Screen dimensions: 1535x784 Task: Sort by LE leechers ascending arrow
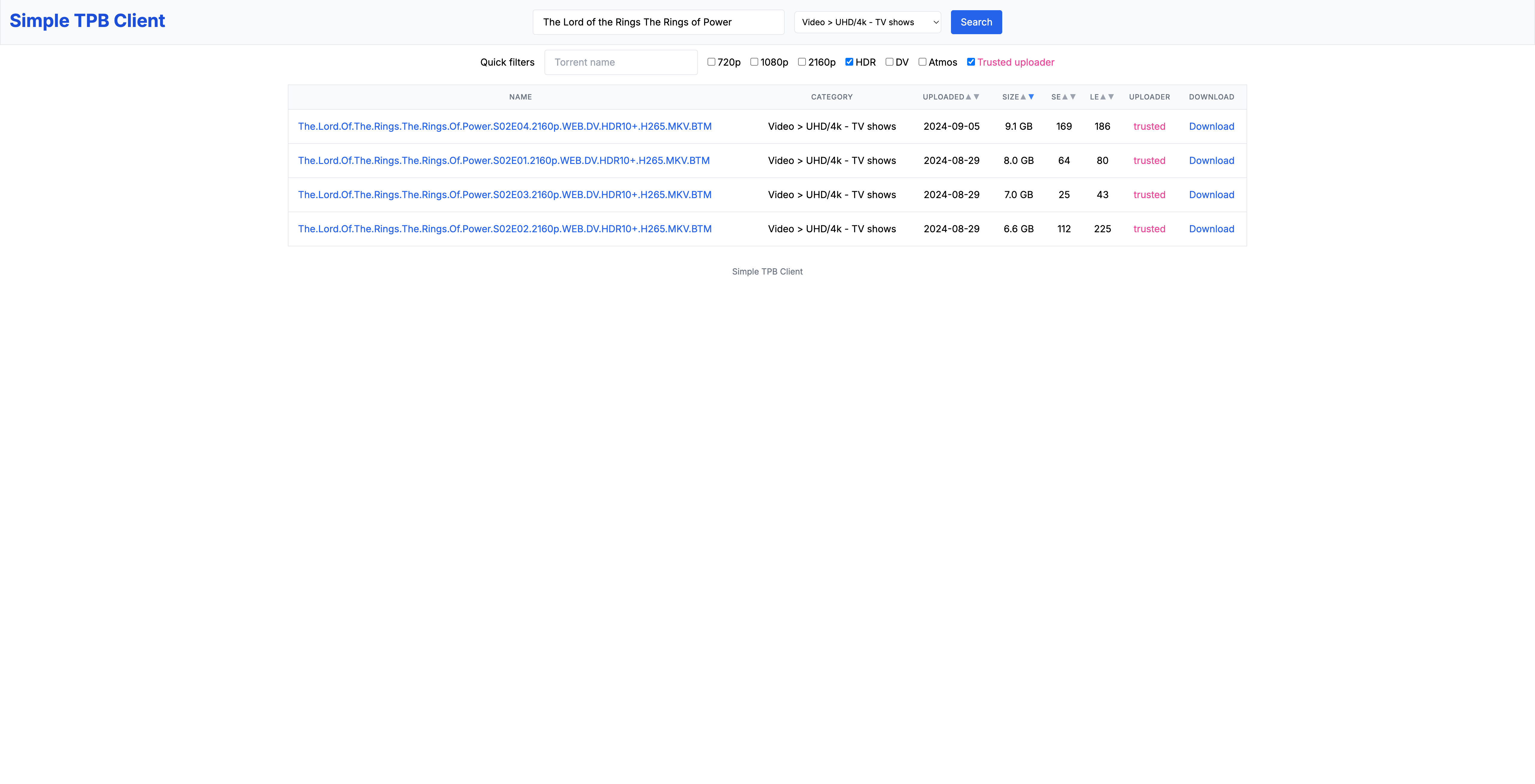tap(1103, 97)
